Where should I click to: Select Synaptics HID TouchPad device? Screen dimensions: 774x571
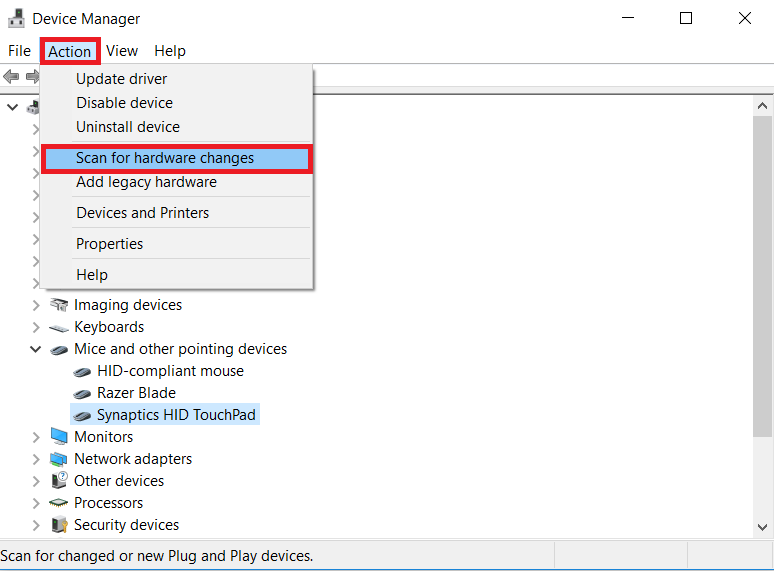(176, 415)
